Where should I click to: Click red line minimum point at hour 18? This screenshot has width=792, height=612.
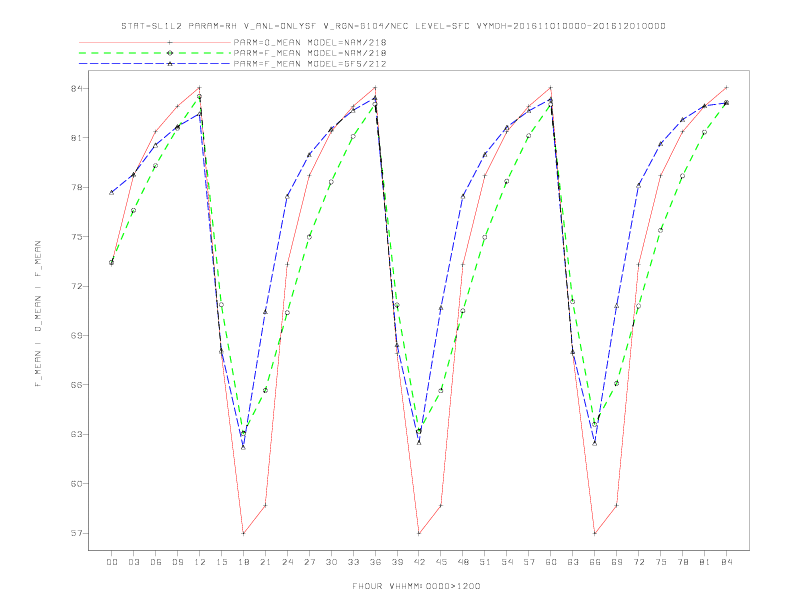[x=243, y=533]
